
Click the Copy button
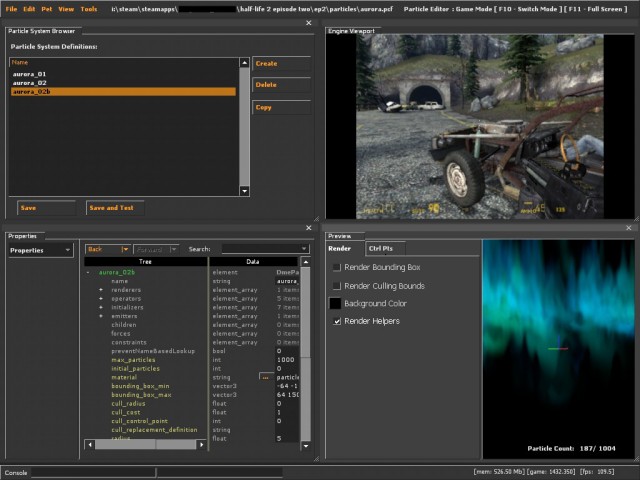(x=281, y=107)
